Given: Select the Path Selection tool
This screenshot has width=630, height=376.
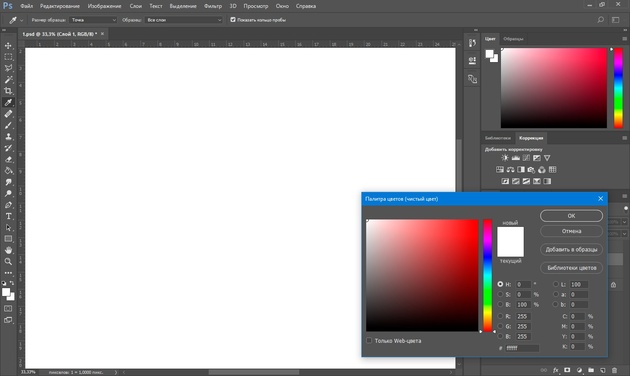Looking at the screenshot, I should point(8,227).
